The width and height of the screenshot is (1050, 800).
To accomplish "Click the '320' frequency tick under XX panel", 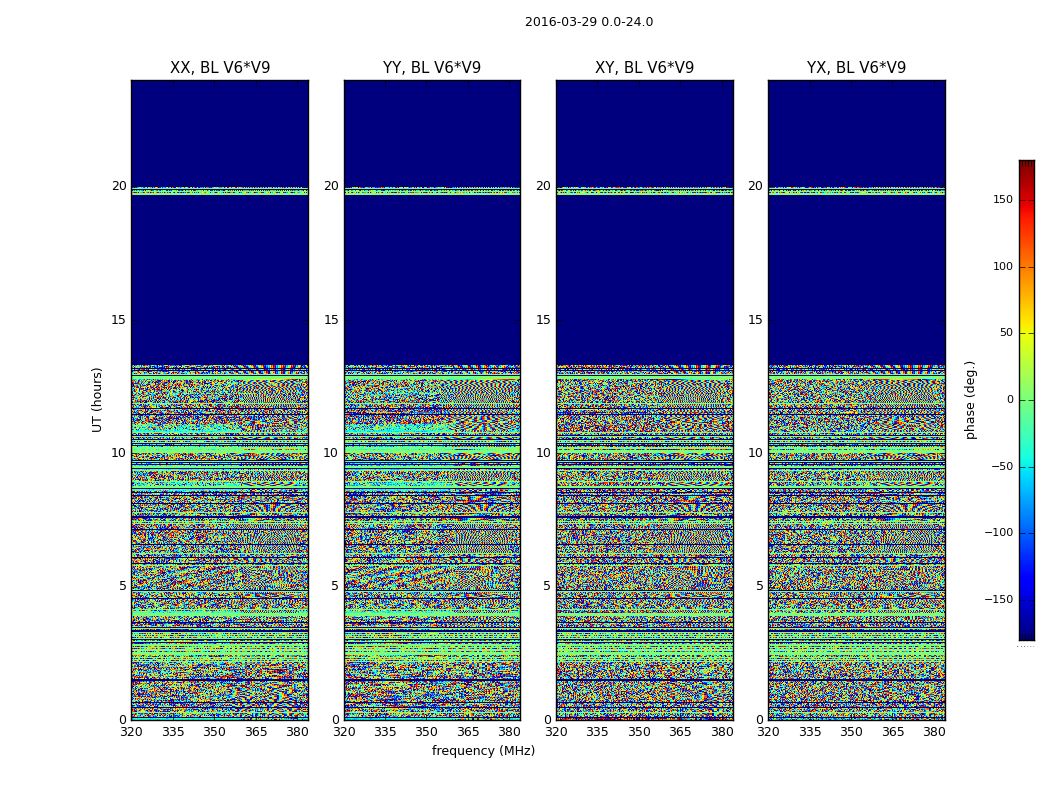I will (131, 732).
